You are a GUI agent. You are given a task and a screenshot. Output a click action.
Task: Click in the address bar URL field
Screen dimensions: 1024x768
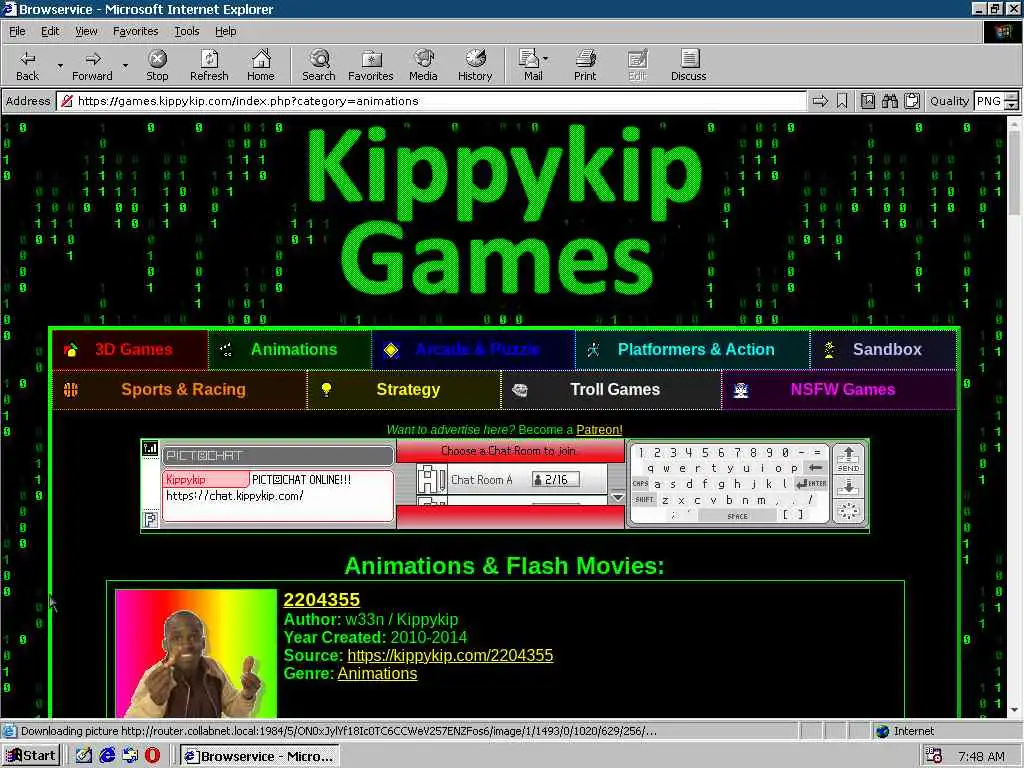(x=431, y=101)
